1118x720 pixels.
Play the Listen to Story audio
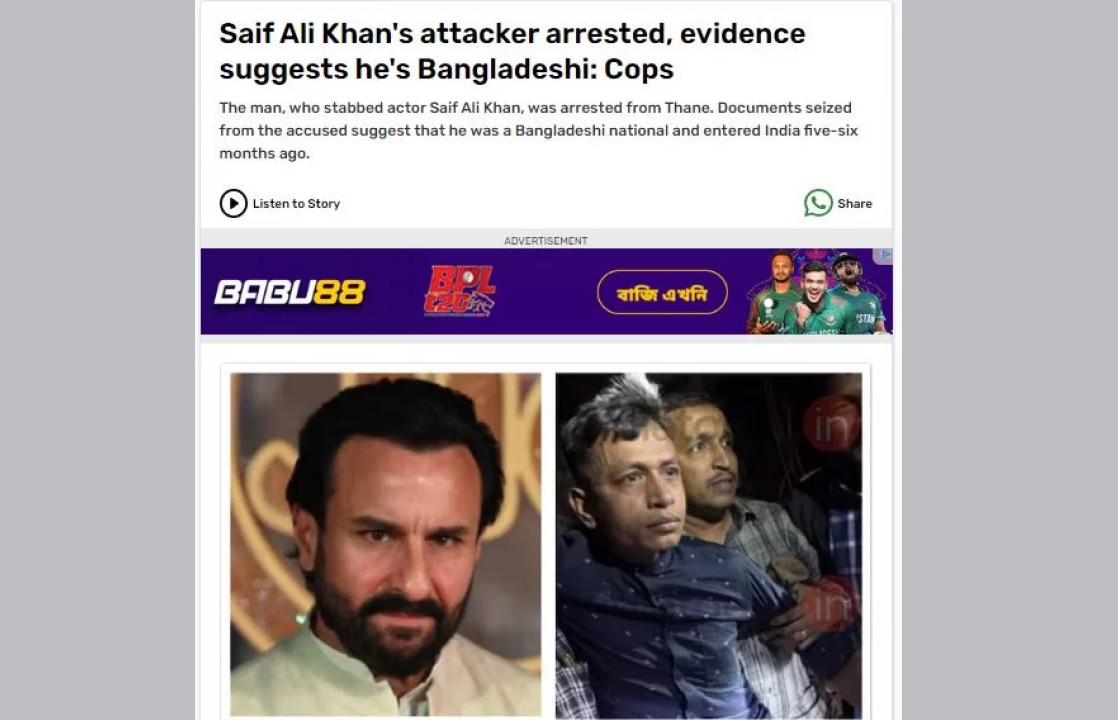point(233,203)
